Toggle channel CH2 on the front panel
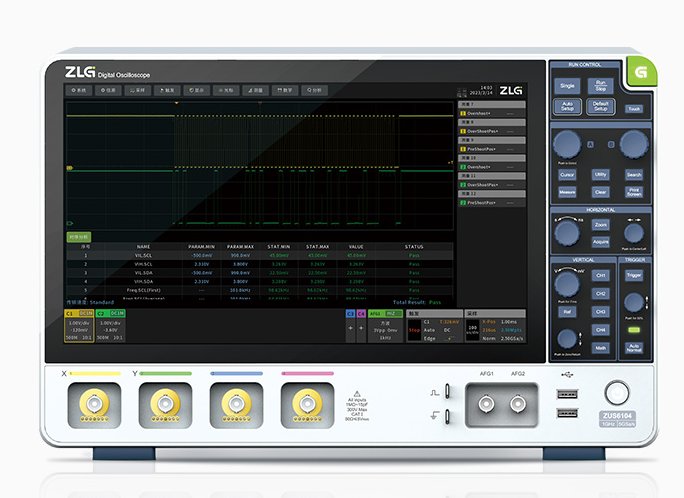The width and height of the screenshot is (684, 498). click(601, 293)
